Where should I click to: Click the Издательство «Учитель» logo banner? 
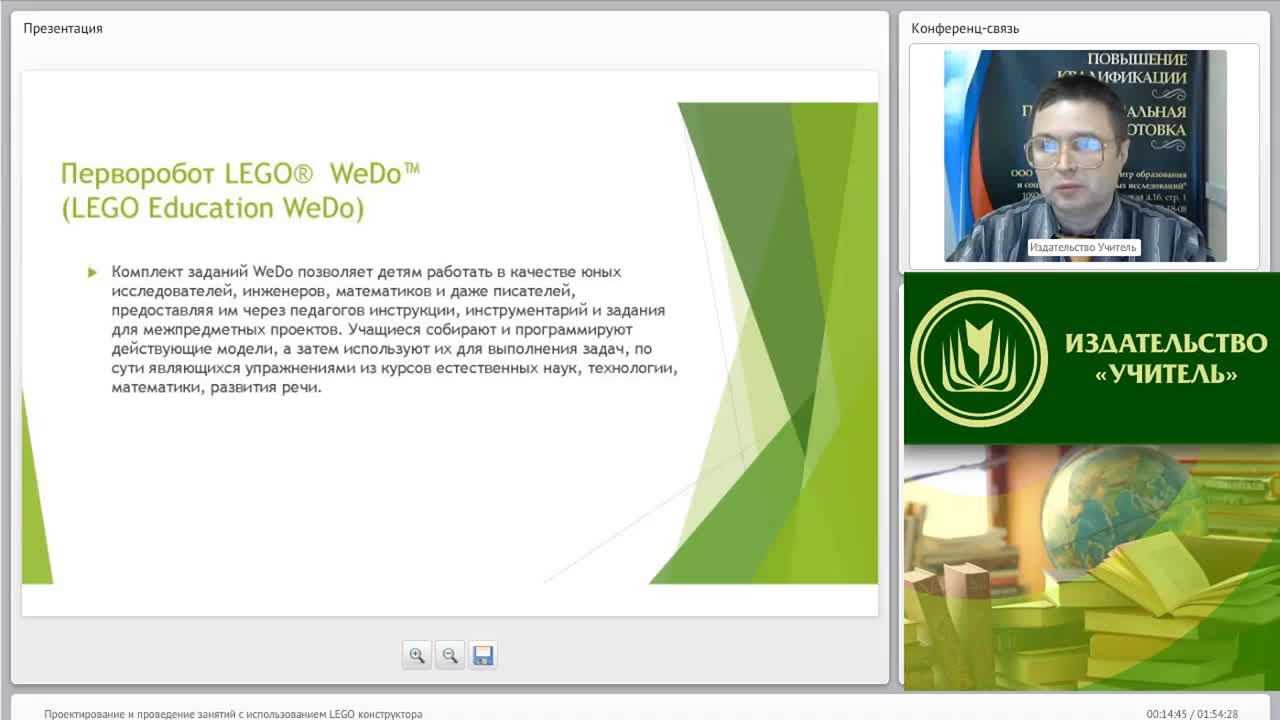pos(1092,358)
